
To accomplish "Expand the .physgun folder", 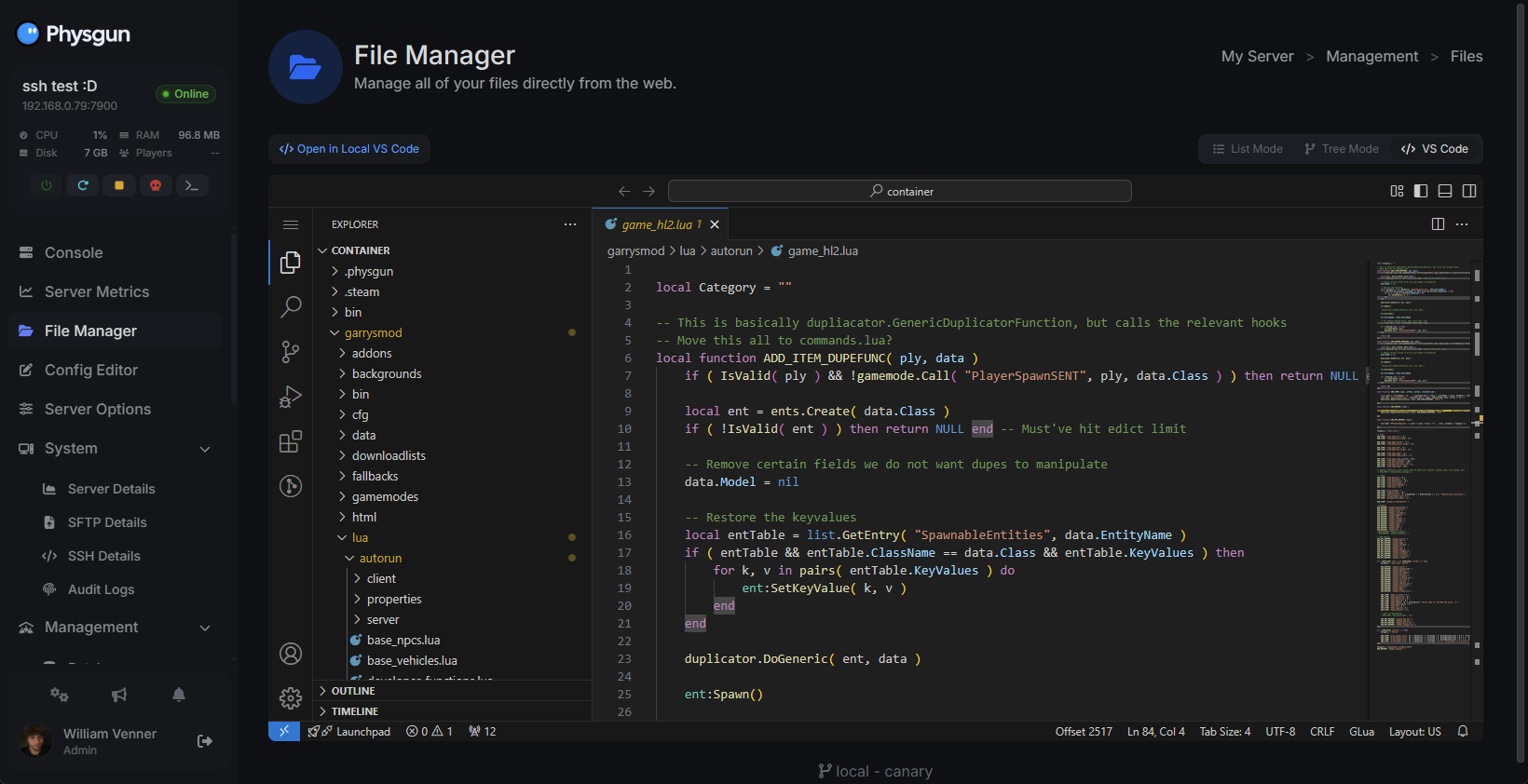I will click(x=453, y=271).
